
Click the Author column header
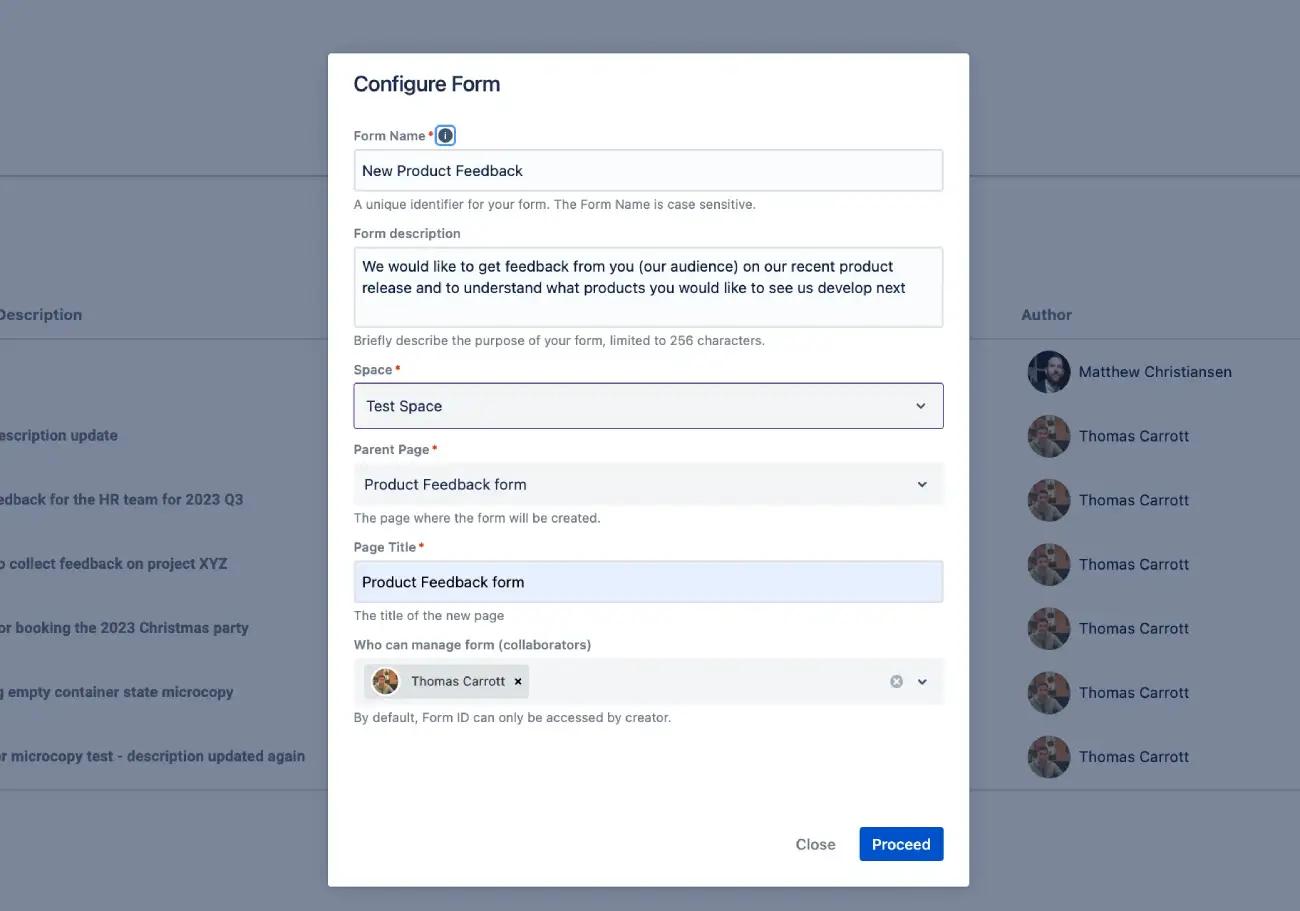click(1046, 314)
